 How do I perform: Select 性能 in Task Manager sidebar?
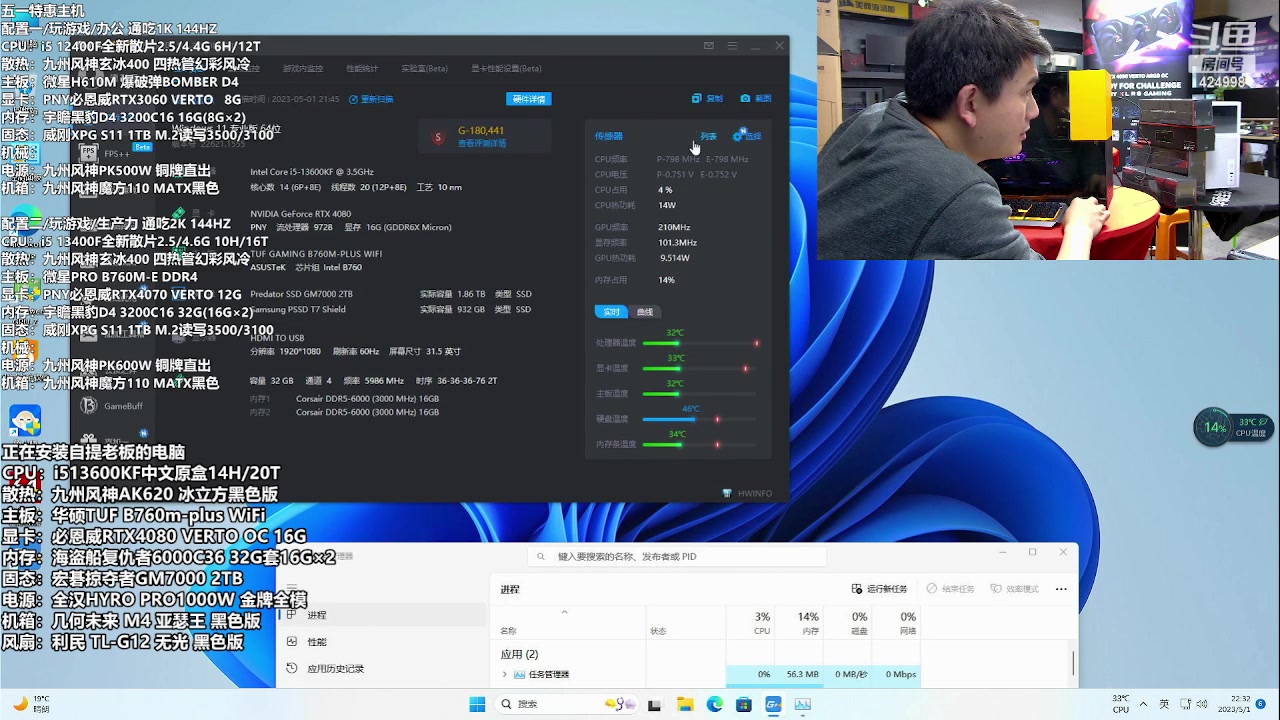[383, 642]
